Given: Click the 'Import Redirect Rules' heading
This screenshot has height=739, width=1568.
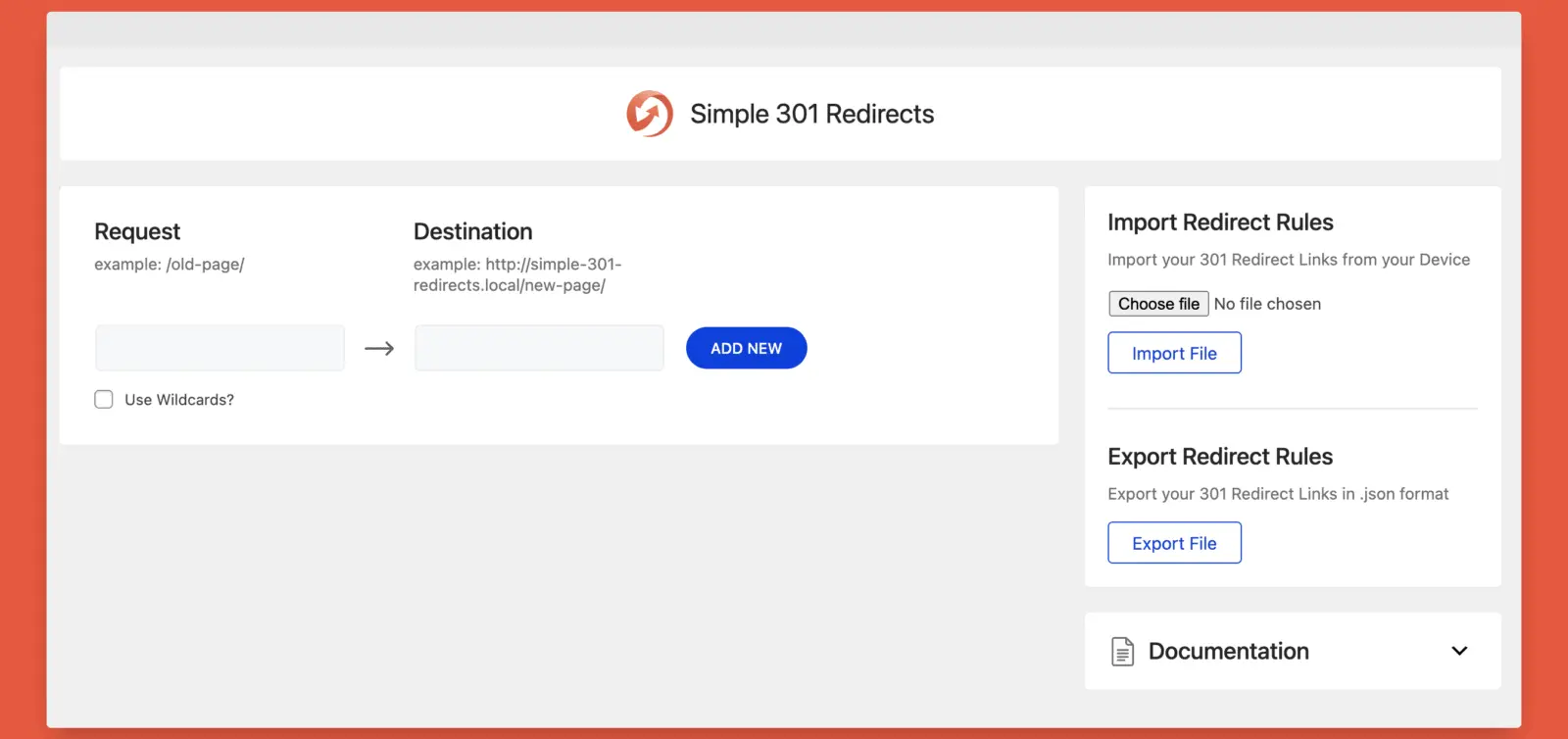Looking at the screenshot, I should [x=1220, y=222].
